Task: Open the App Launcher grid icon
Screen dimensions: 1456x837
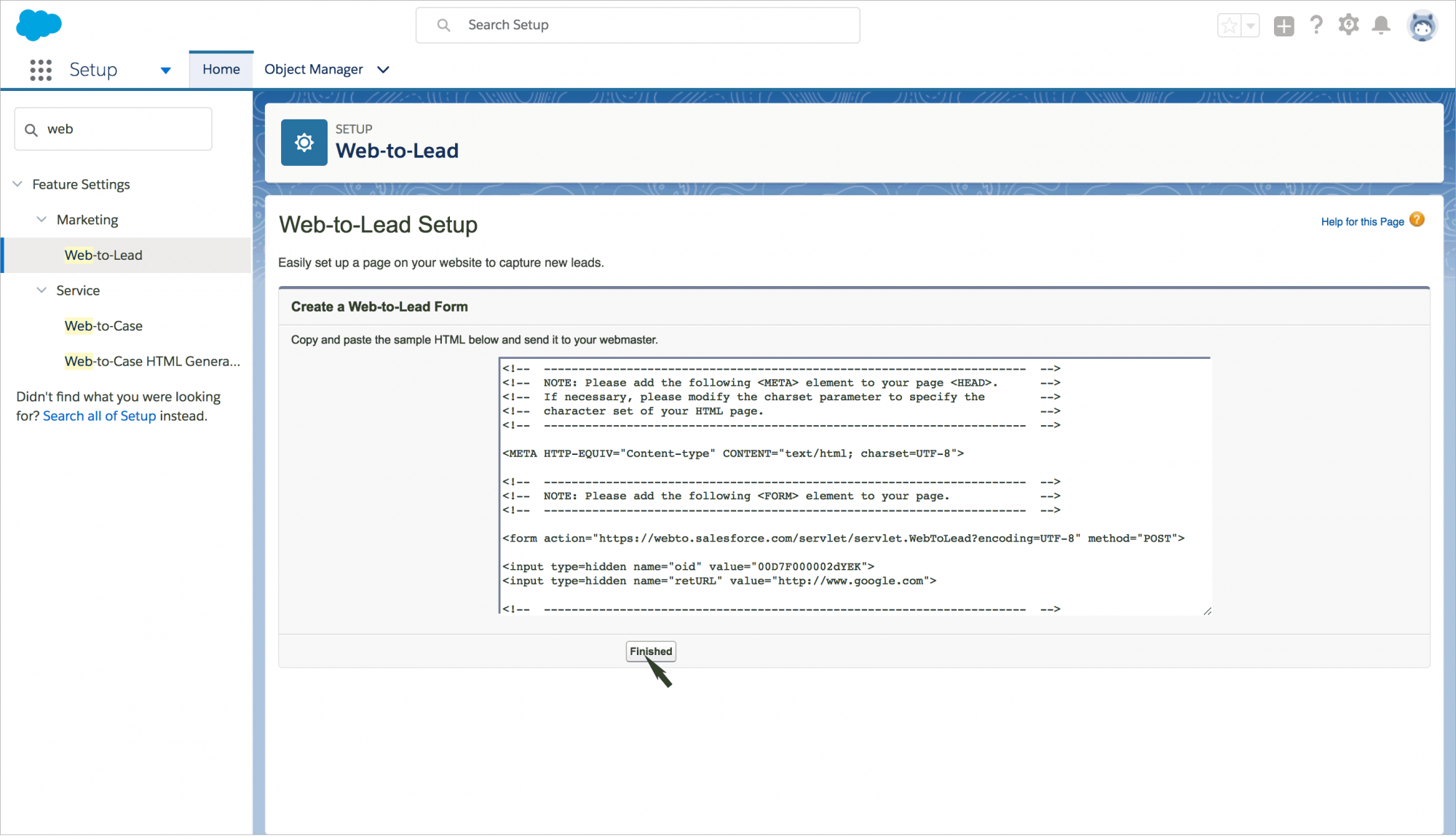Action: pos(41,70)
